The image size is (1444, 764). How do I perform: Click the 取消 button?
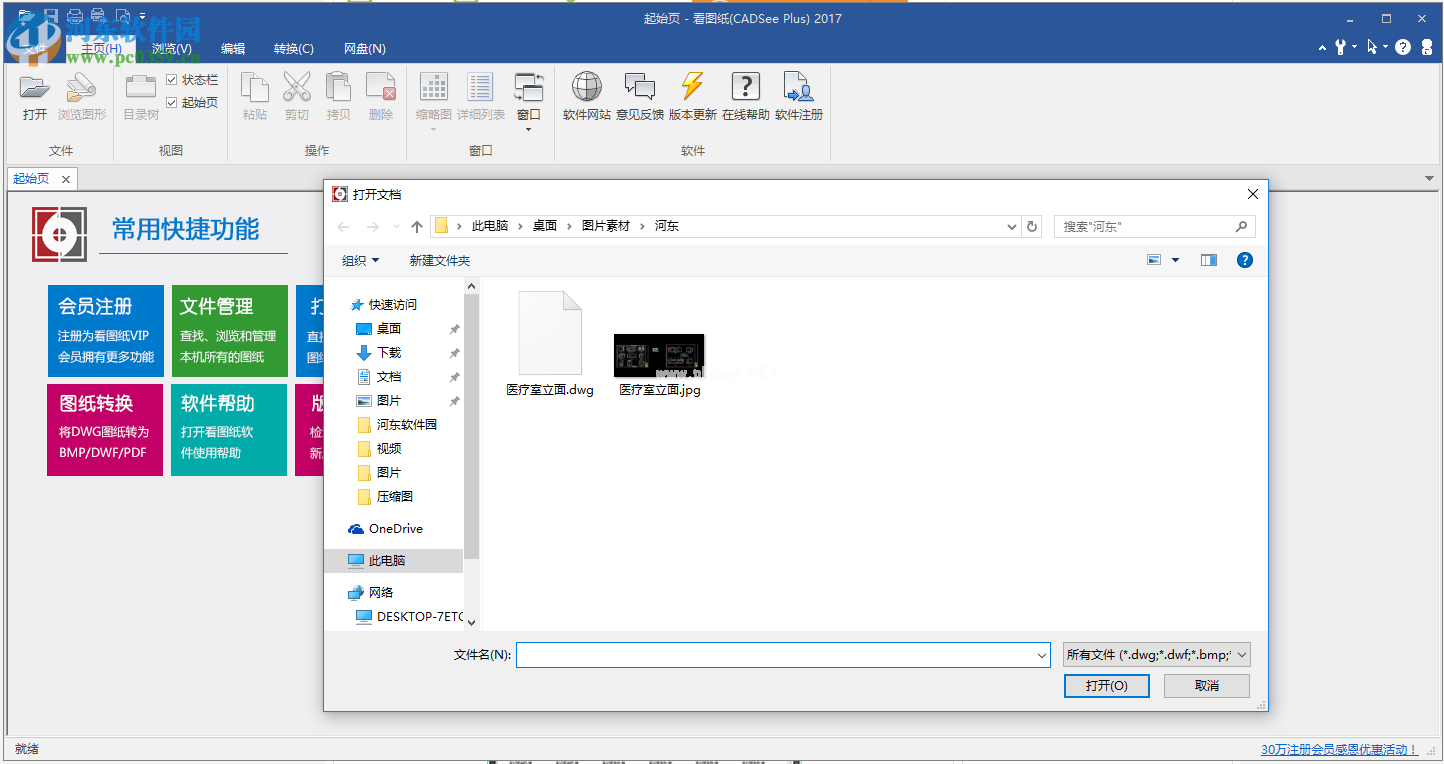pos(1207,686)
